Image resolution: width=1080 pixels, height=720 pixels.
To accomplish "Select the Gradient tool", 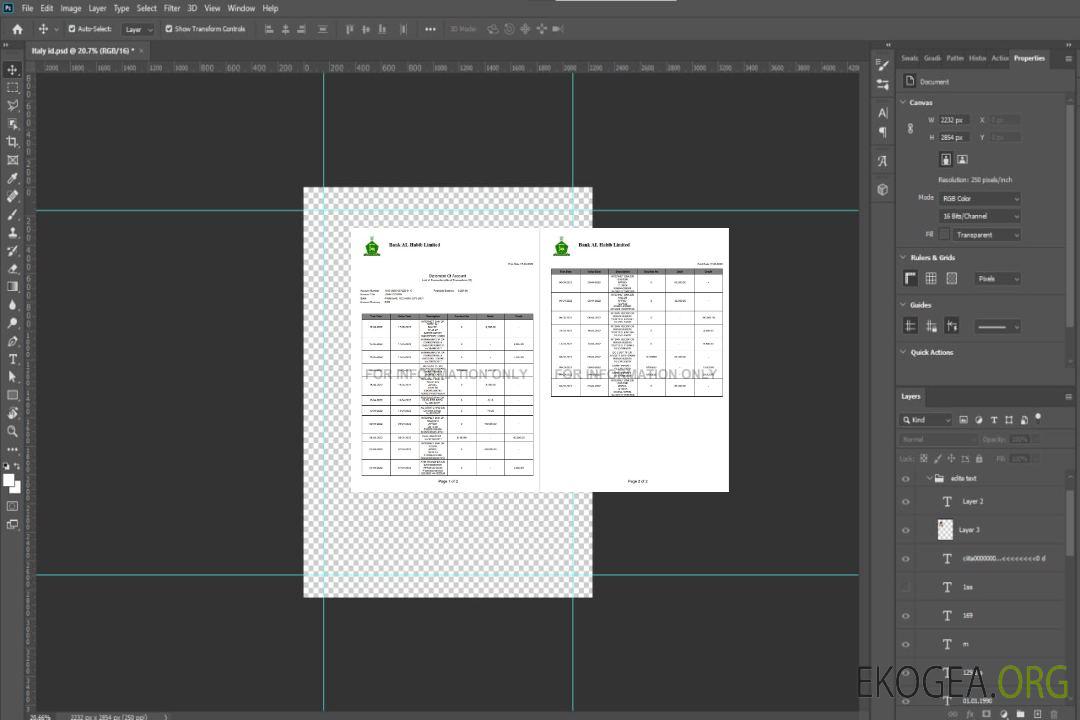I will click(x=12, y=287).
